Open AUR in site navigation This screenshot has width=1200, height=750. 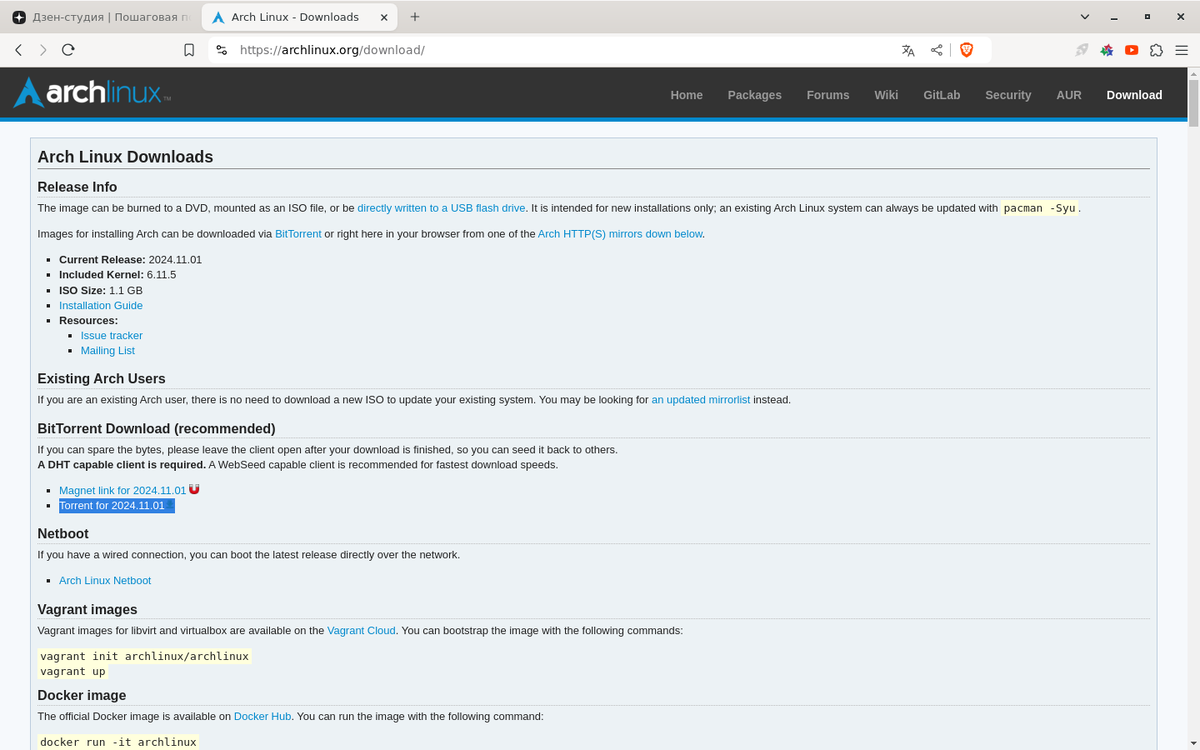click(x=1069, y=95)
